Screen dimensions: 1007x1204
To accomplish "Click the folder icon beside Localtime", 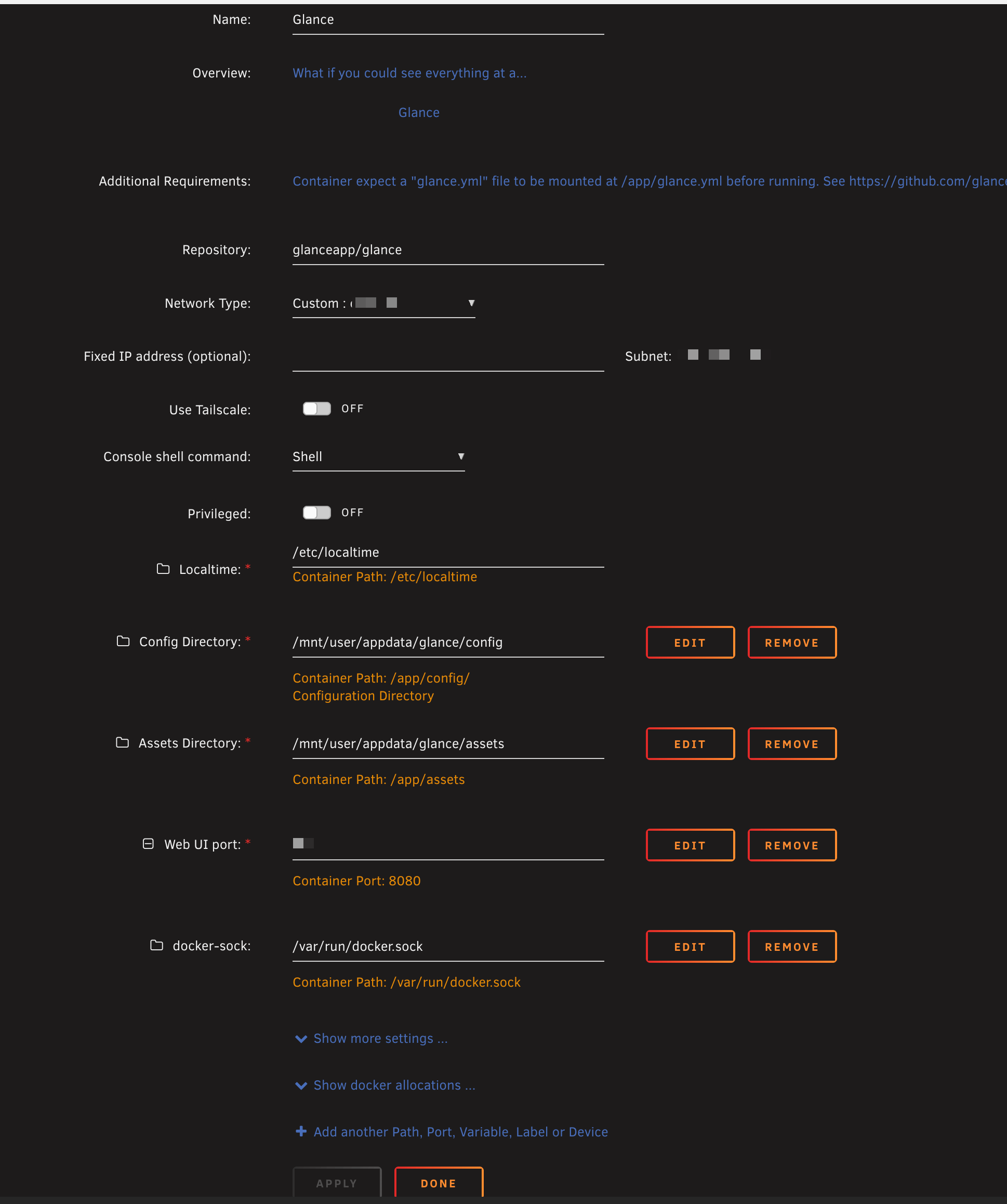I will pos(163,569).
